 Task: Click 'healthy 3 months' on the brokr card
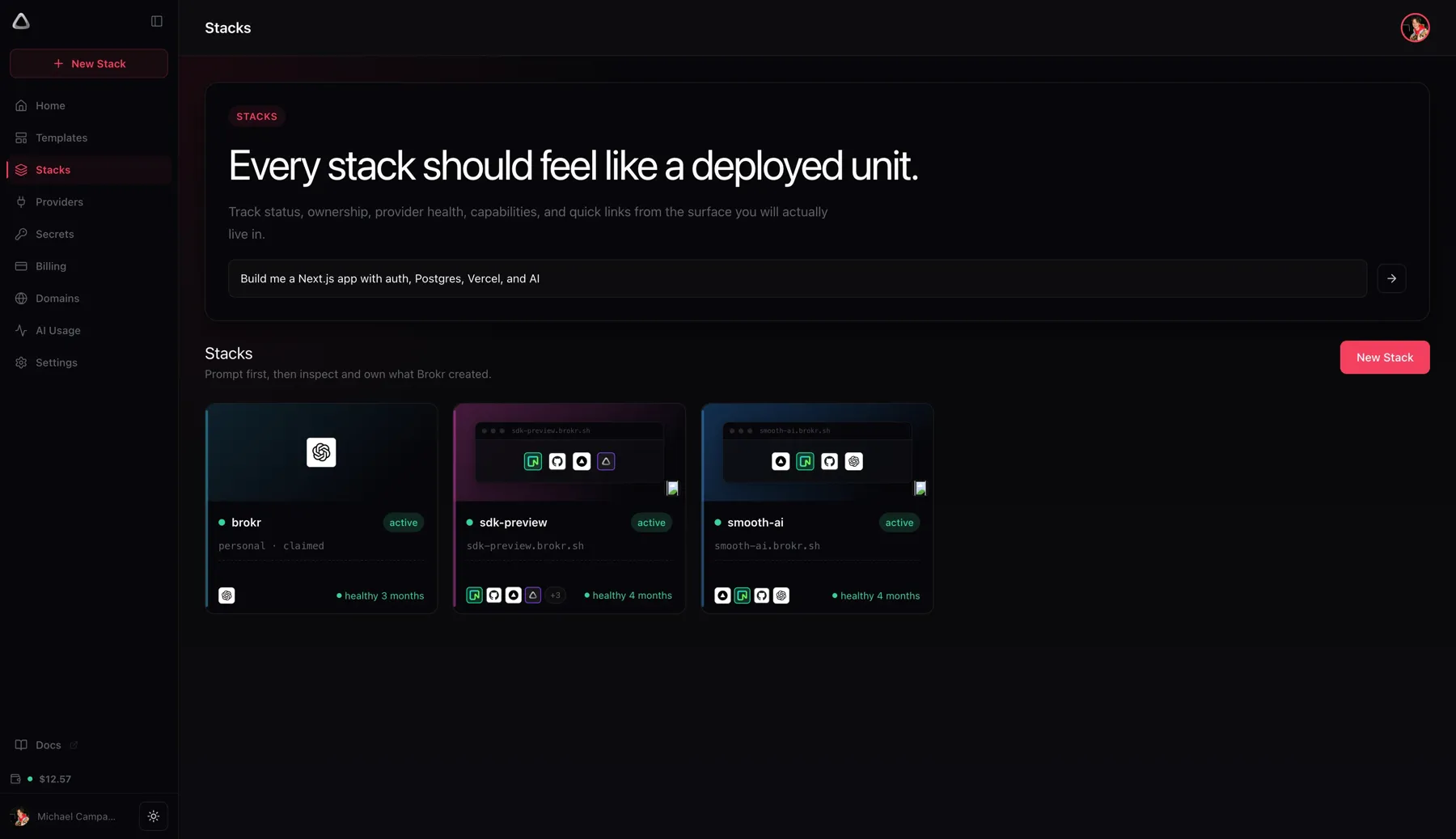pyautogui.click(x=380, y=595)
